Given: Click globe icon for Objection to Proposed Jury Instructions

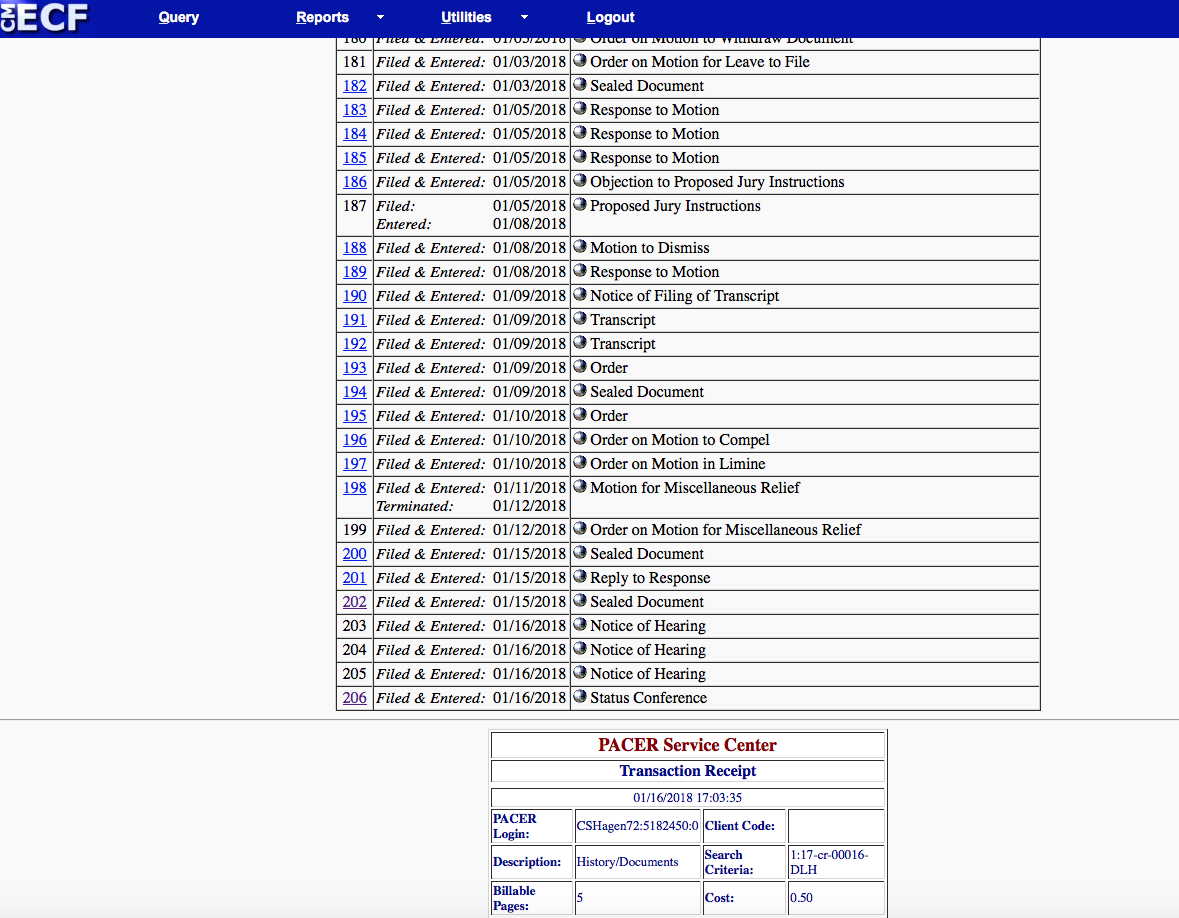Looking at the screenshot, I should [580, 181].
